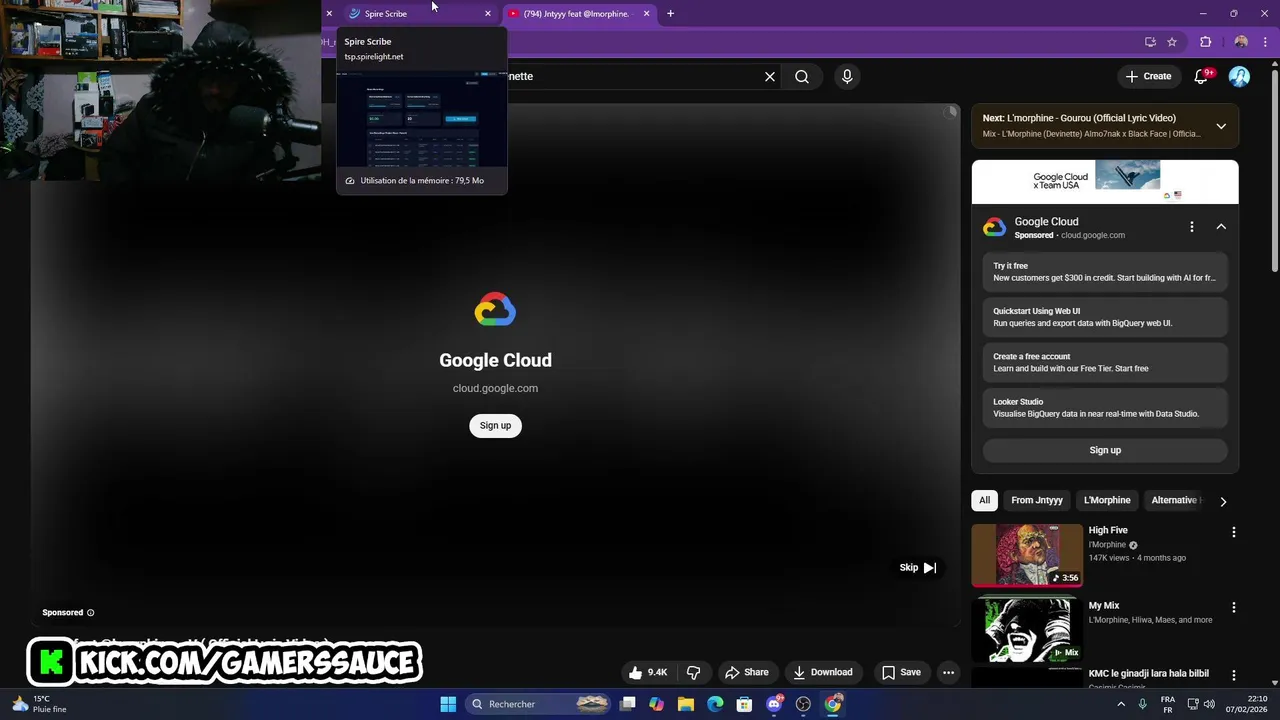Open File Explorer from the taskbar
The width and height of the screenshot is (1280, 720).
686,704
